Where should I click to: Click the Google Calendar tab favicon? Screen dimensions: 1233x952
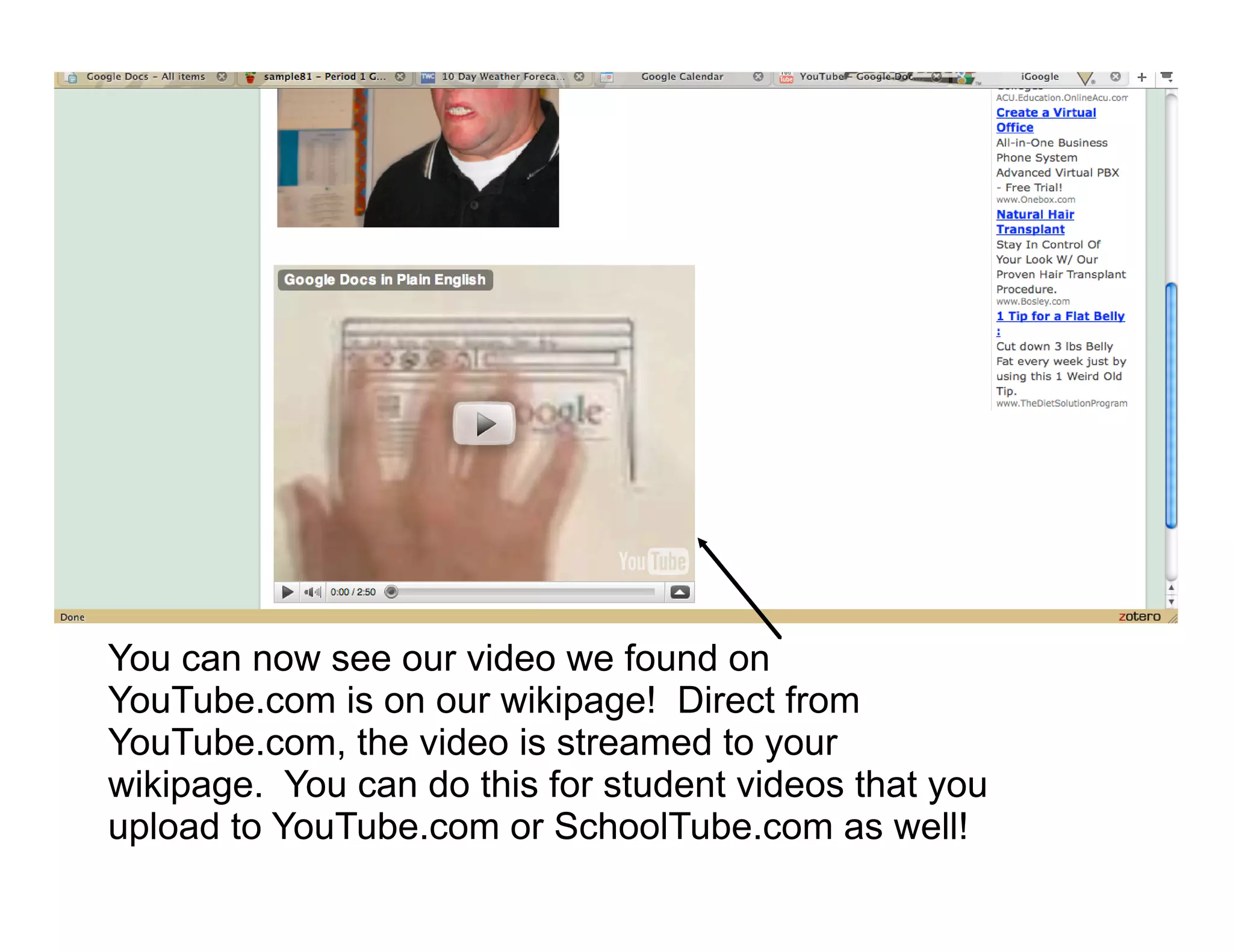coord(607,77)
